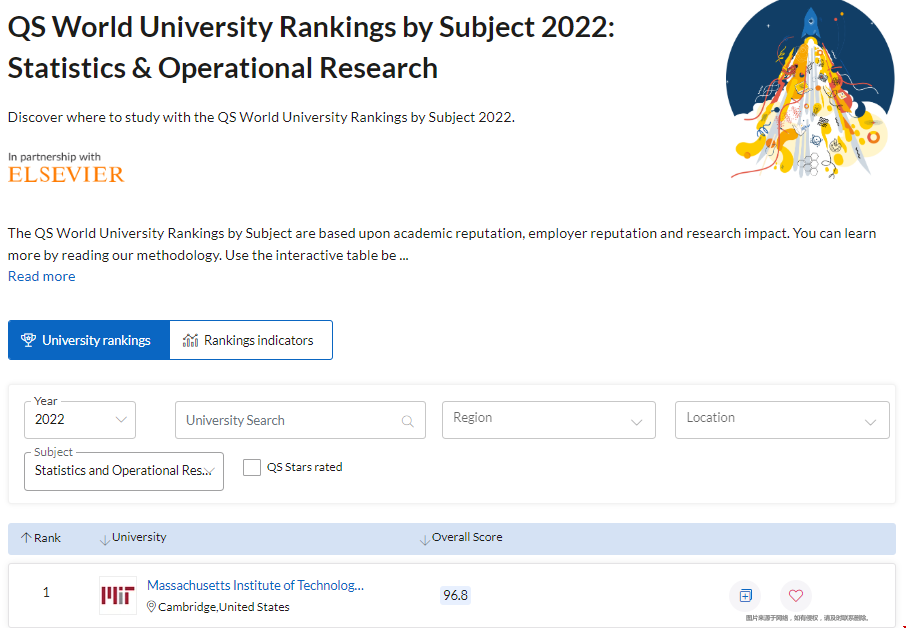
Task: Switch to the Rankings indicators tab
Action: (x=251, y=340)
